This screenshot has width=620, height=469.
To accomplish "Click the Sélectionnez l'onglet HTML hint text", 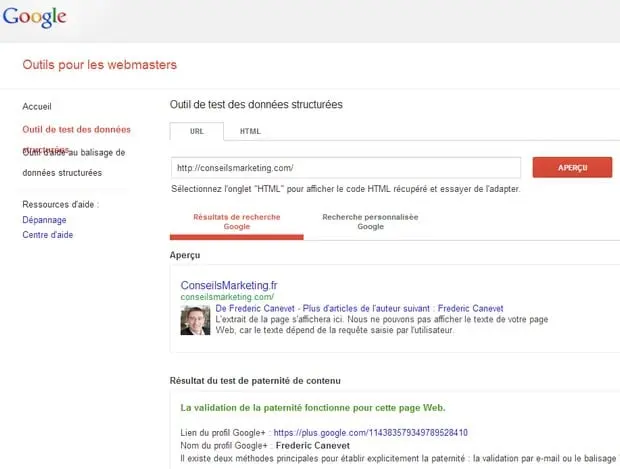I will (346, 189).
